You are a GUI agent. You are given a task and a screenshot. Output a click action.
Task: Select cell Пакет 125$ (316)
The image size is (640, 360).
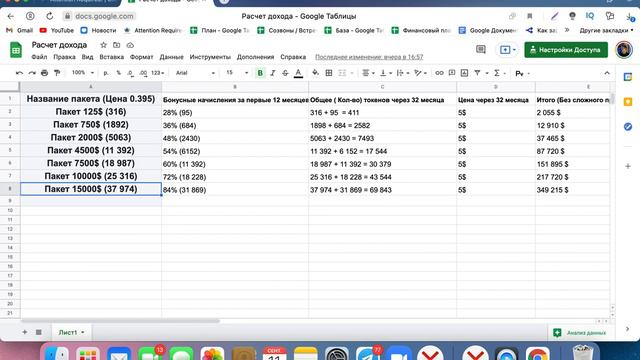[91, 112]
